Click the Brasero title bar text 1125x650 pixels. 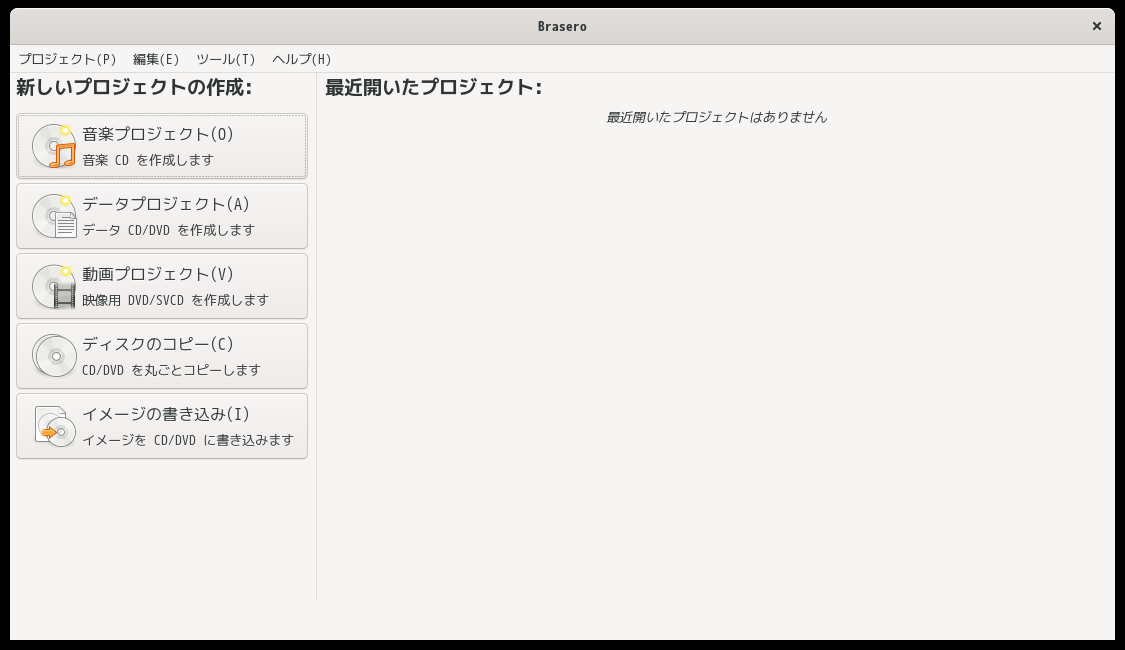click(562, 26)
